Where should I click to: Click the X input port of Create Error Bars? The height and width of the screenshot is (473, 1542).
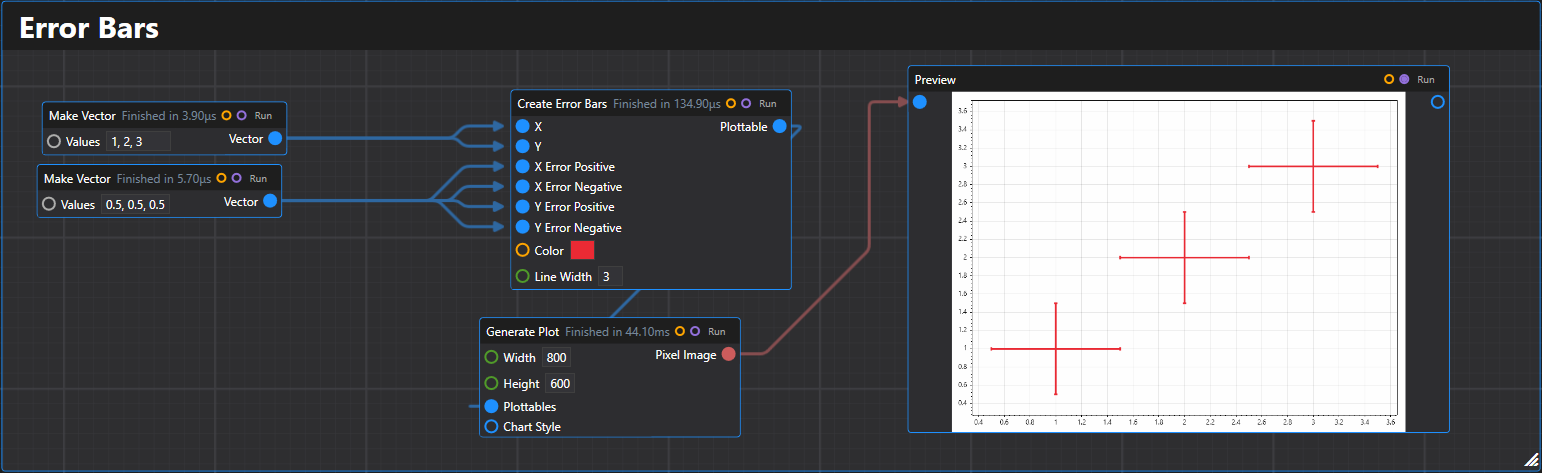pyautogui.click(x=522, y=127)
